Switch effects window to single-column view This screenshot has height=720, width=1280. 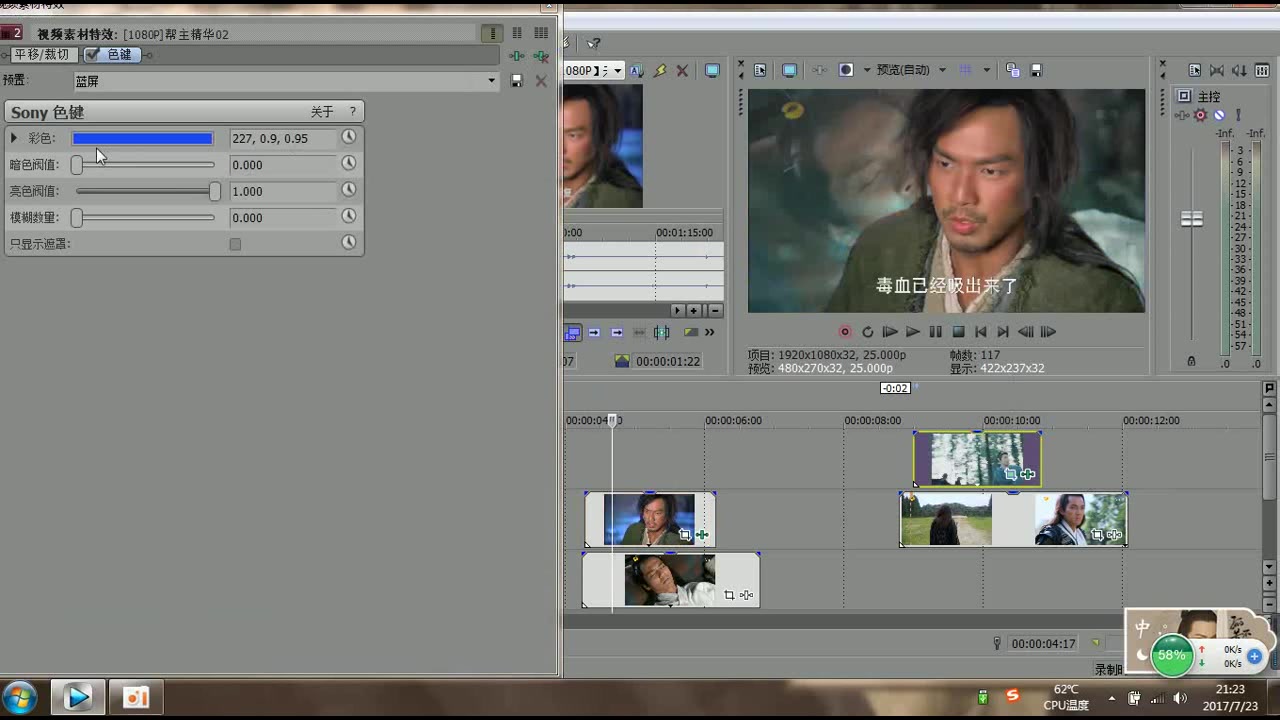(492, 34)
